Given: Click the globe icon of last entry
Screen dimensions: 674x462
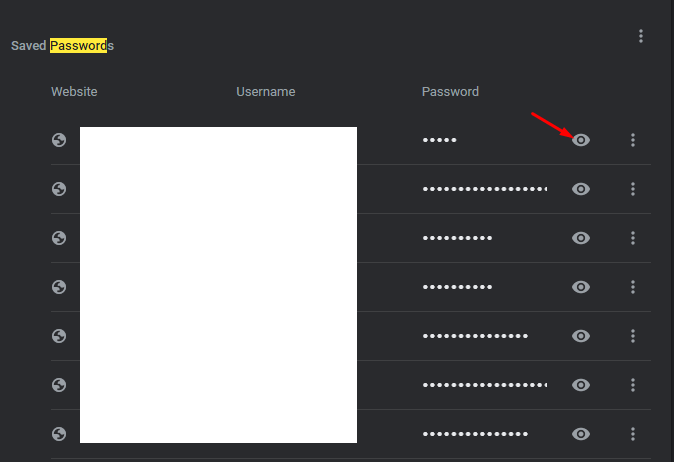Looking at the screenshot, I should coord(59,434).
